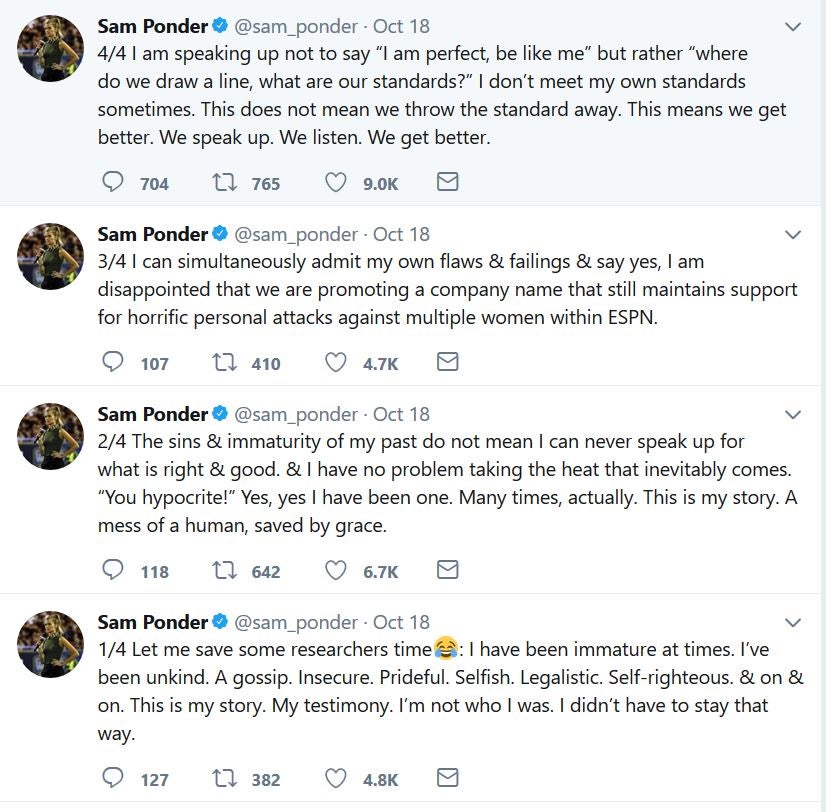
Task: Like the 4/4 tweet with 9.0K likes
Action: tap(336, 182)
